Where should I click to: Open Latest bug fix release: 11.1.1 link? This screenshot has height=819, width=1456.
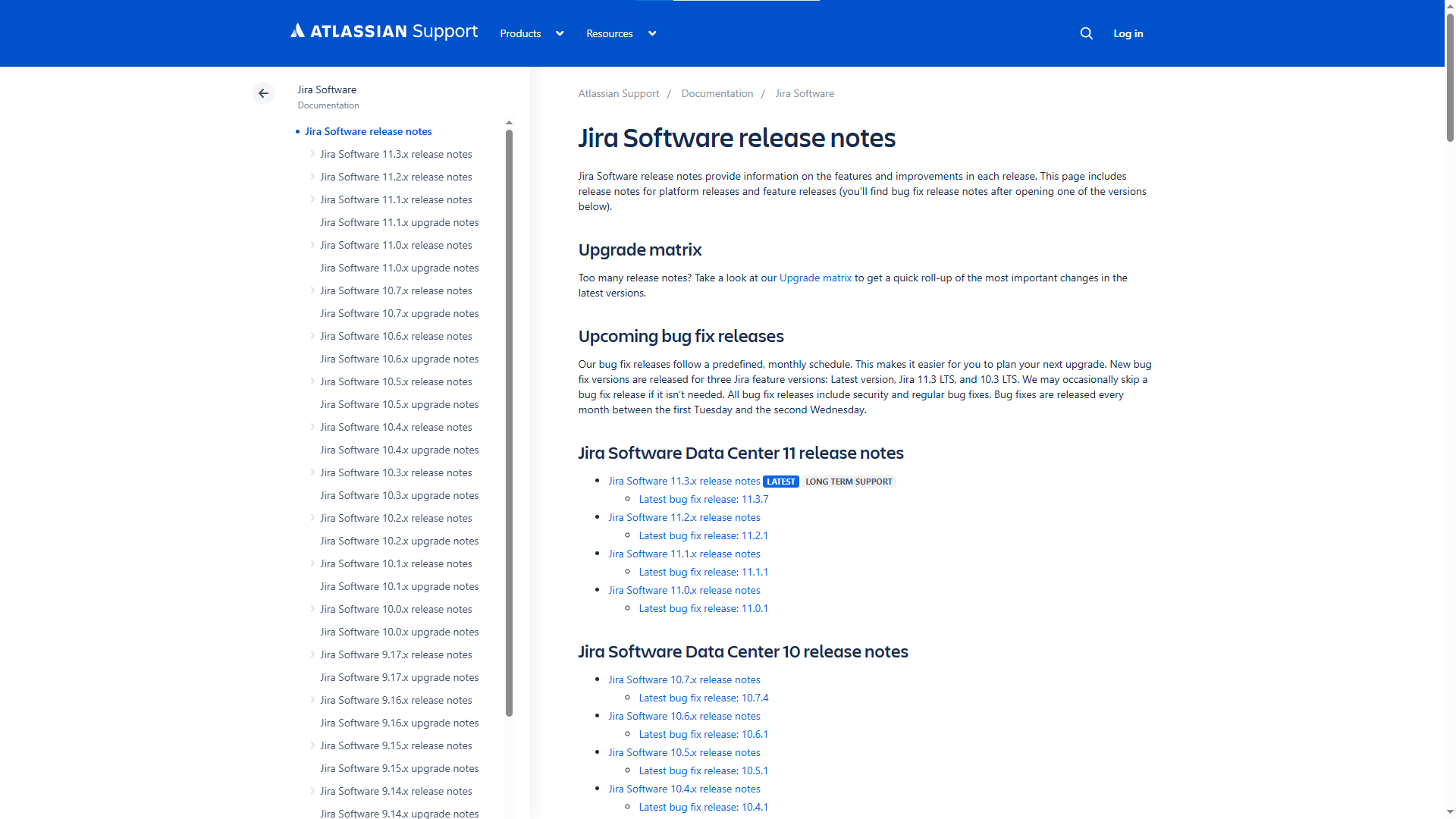[703, 572]
